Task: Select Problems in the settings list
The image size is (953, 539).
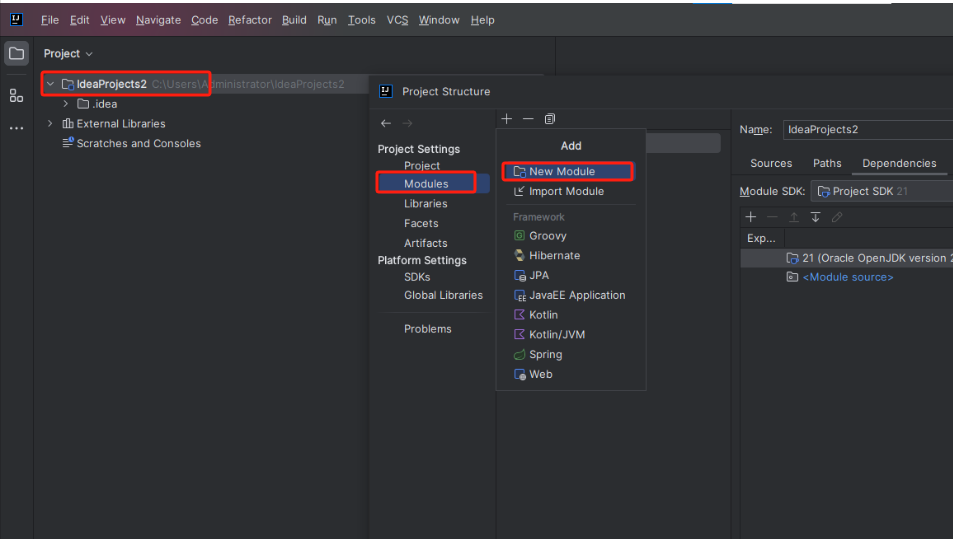Action: coord(428,329)
